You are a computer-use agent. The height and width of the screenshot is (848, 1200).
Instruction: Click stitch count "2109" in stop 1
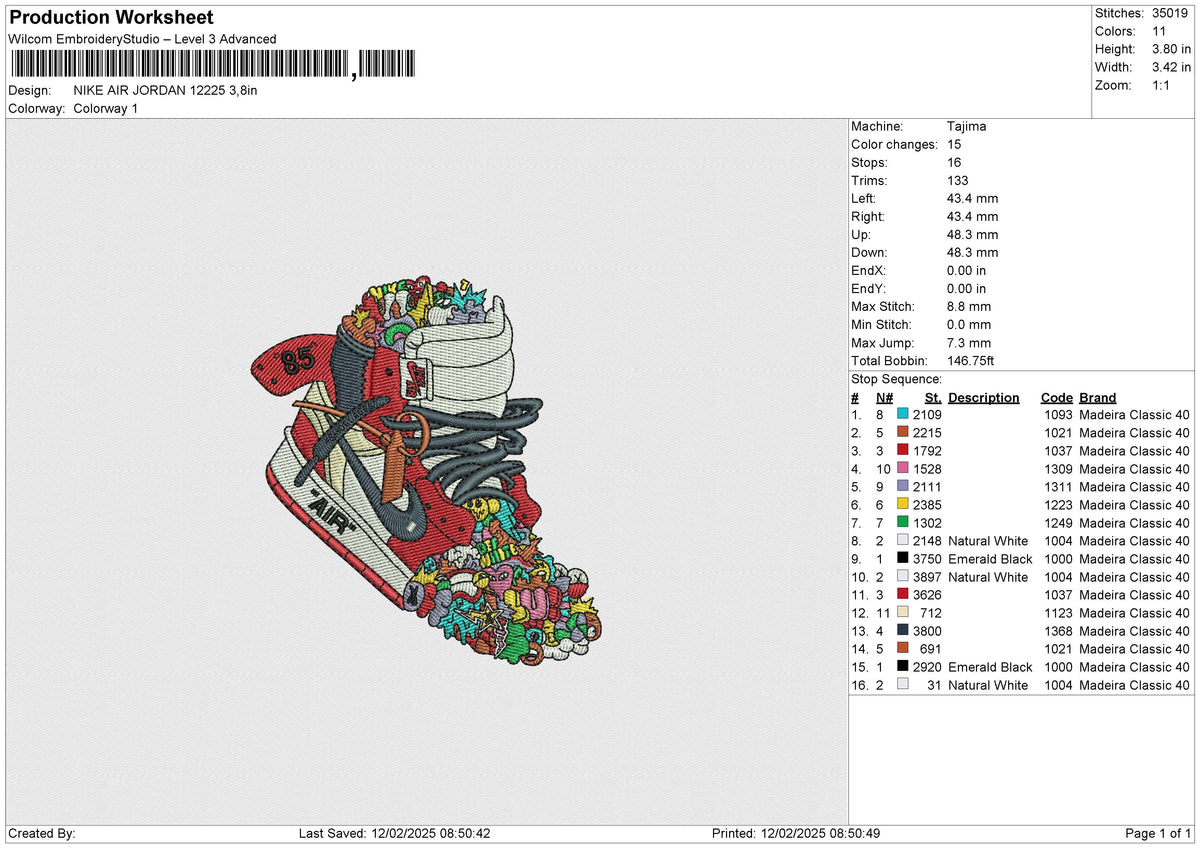coord(927,415)
